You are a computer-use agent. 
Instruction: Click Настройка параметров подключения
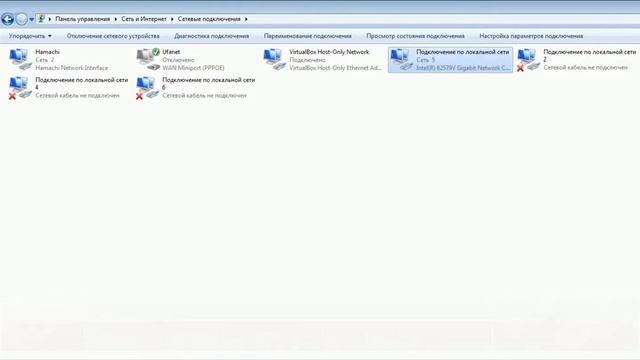531,36
